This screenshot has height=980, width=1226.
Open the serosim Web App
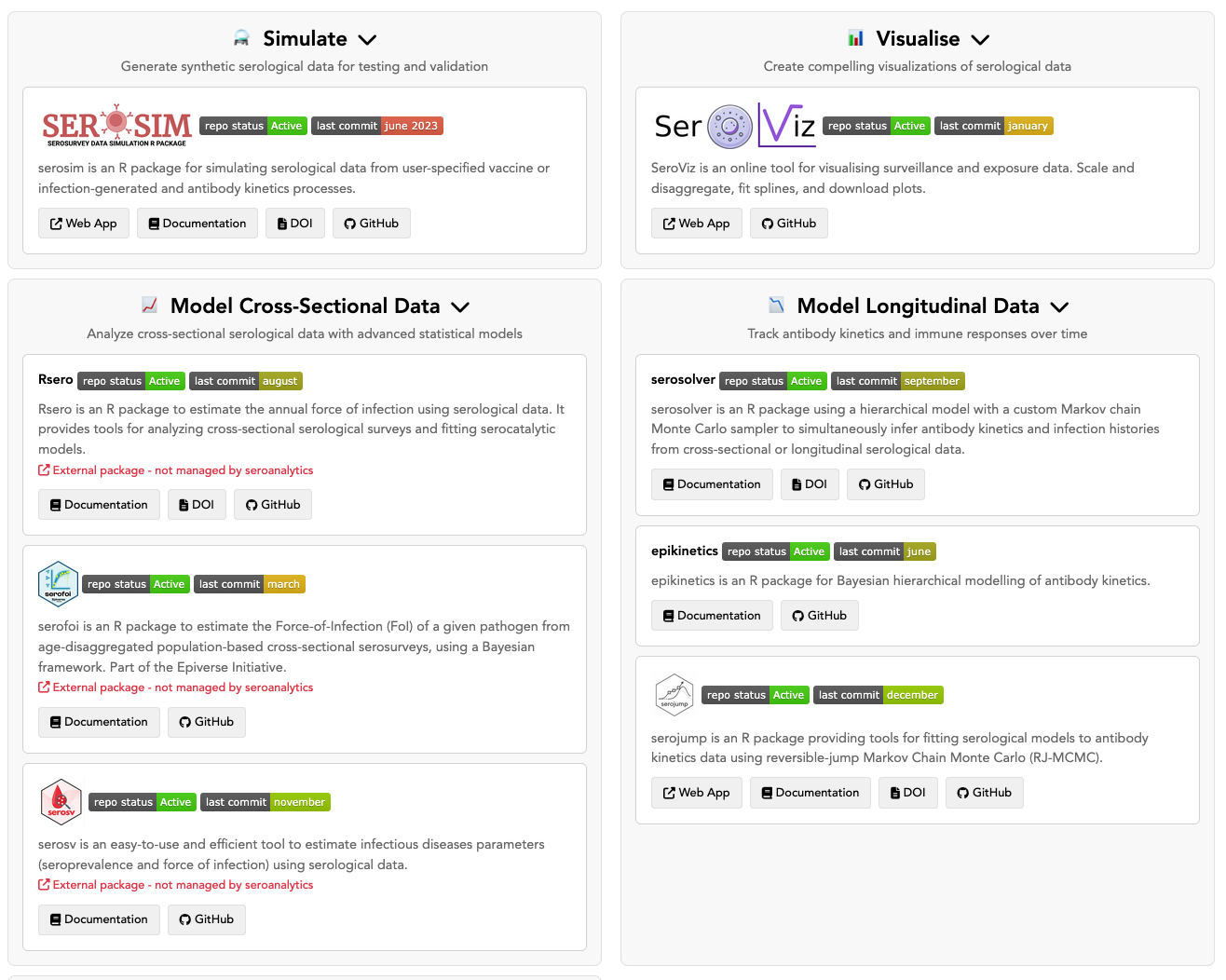click(x=83, y=224)
